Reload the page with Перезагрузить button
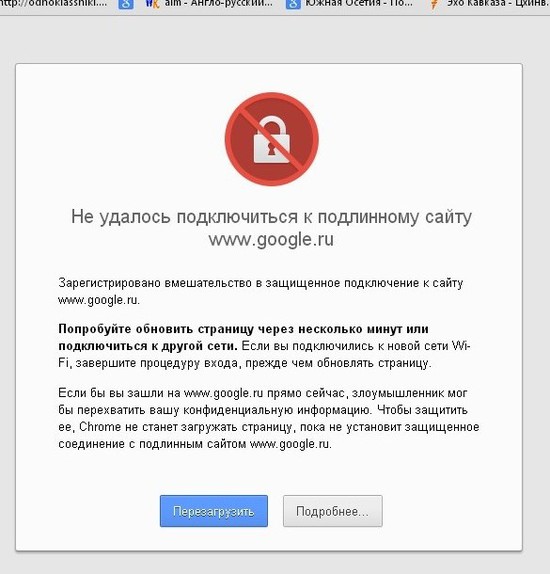 click(214, 511)
